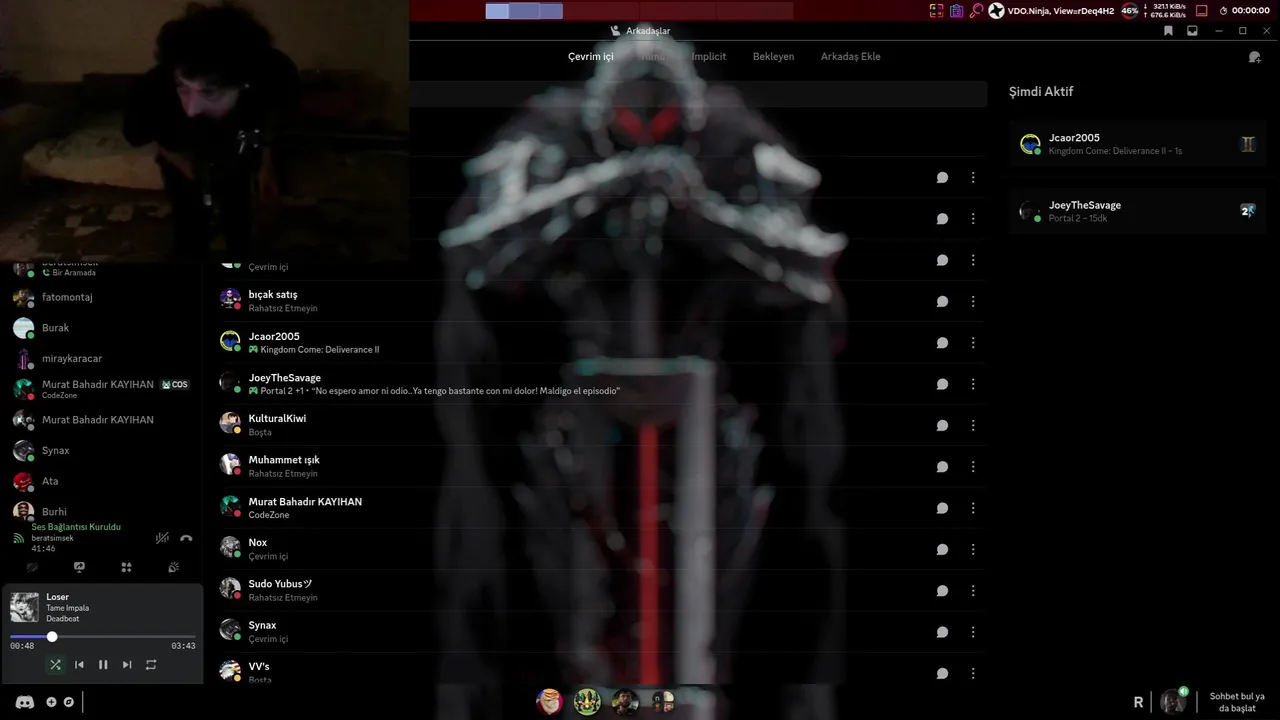Open the bookmarks icon in title bar
This screenshot has height=720, width=1280.
pos(1168,31)
